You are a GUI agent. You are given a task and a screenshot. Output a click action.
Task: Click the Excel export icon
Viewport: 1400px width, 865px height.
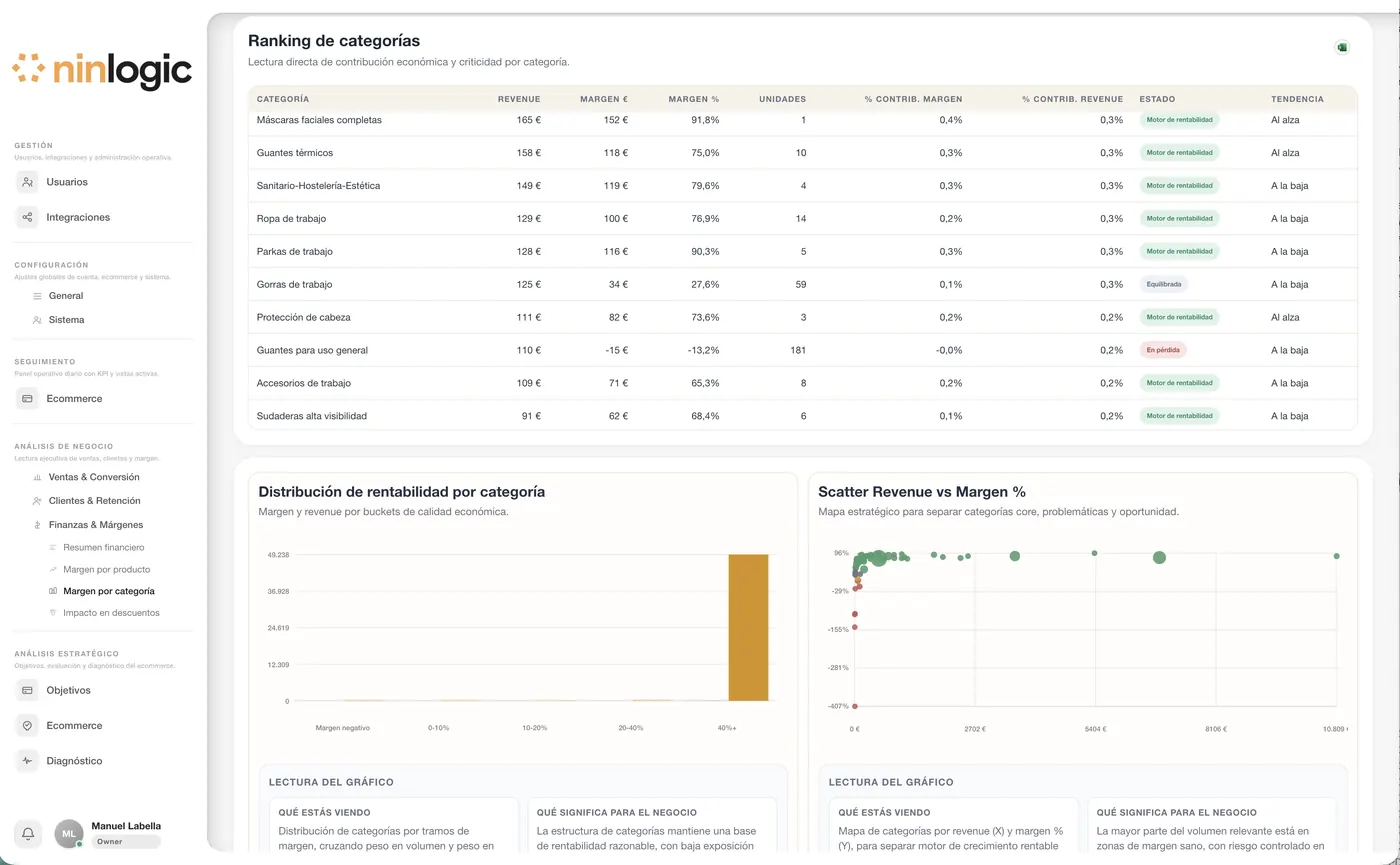pyautogui.click(x=1342, y=47)
